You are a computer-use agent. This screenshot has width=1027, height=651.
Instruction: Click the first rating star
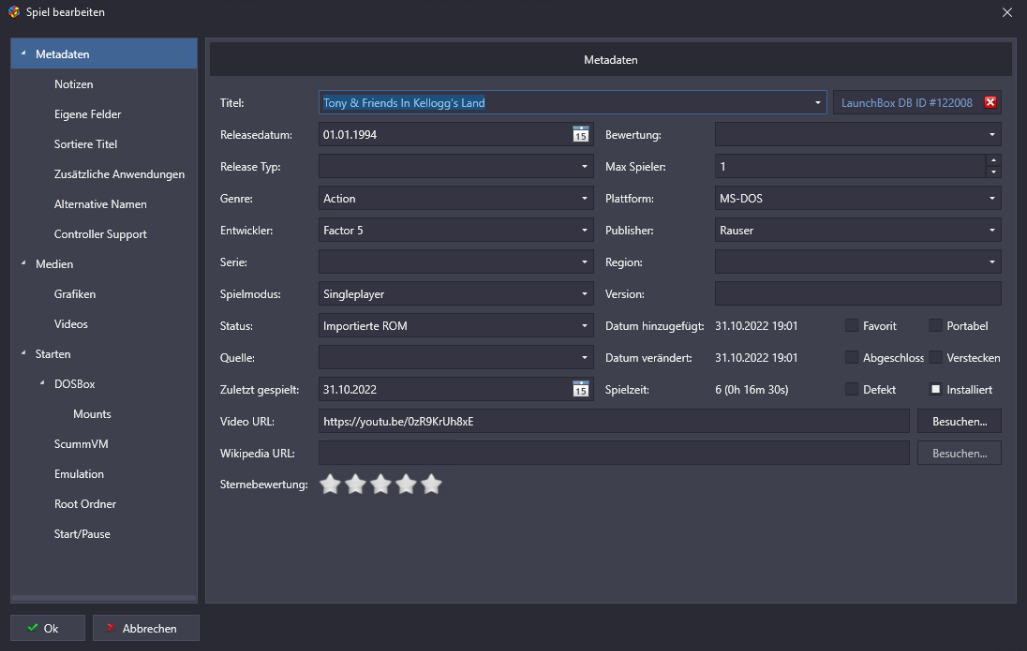coord(330,485)
